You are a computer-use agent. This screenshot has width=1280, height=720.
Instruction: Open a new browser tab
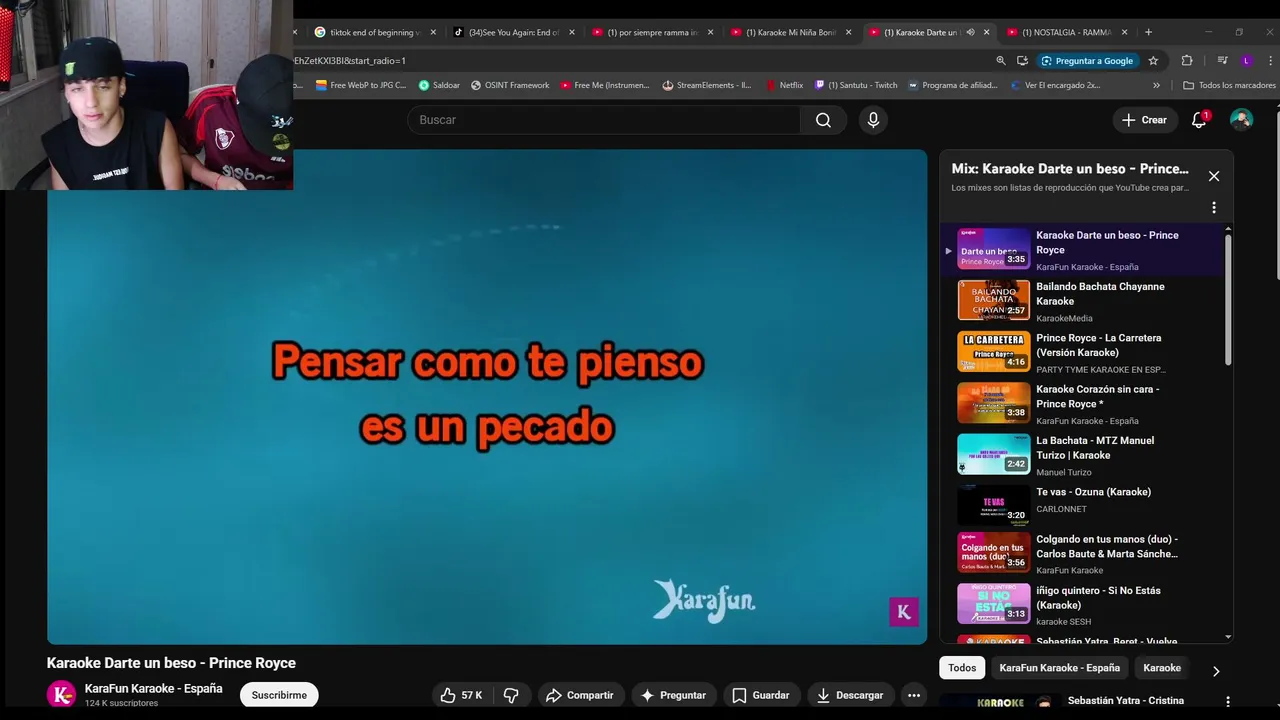click(x=1148, y=32)
